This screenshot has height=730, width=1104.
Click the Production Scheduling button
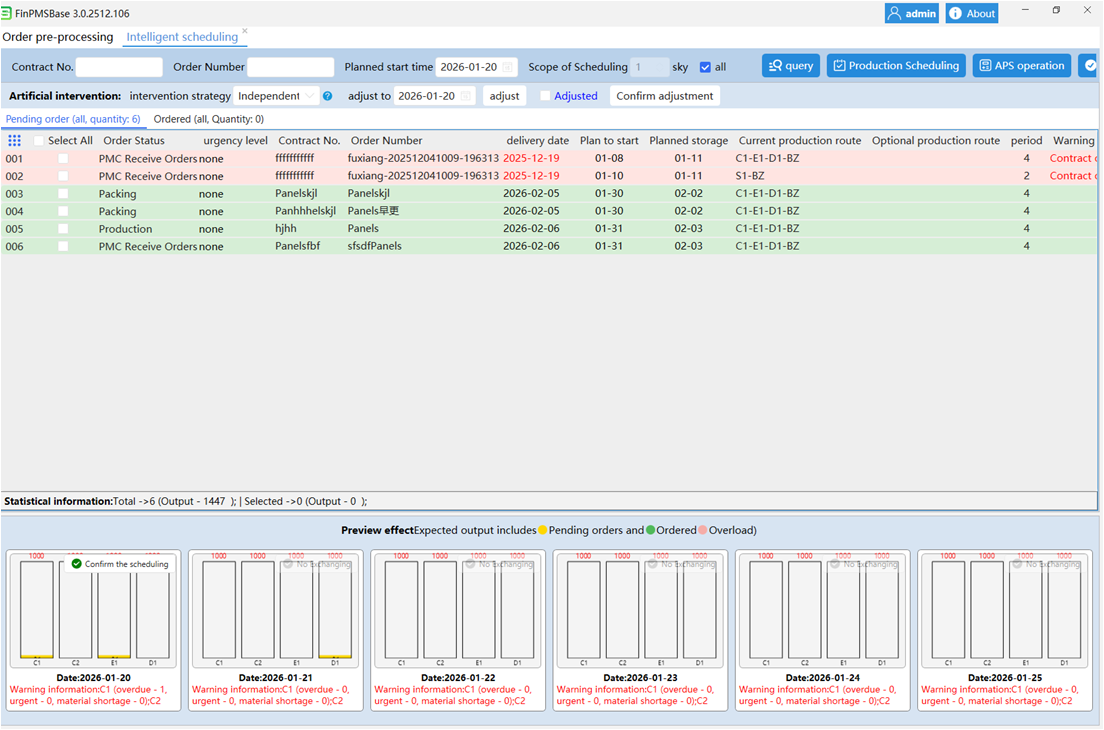coord(896,65)
